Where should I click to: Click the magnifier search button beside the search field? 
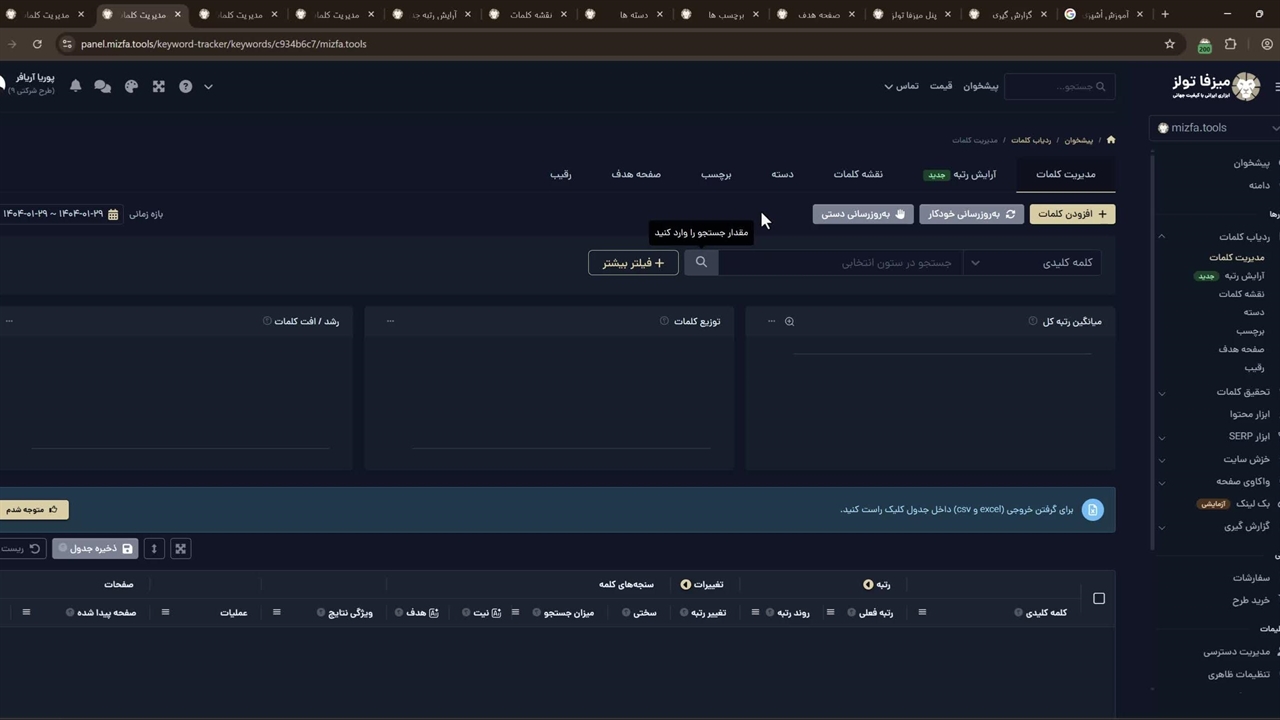[701, 262]
